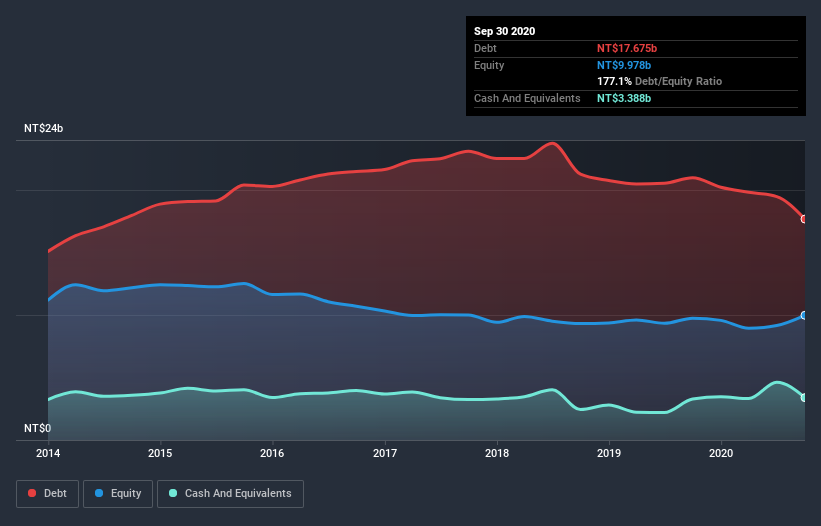Click the NT$0 y-axis label
The height and width of the screenshot is (526, 821).
point(37,428)
